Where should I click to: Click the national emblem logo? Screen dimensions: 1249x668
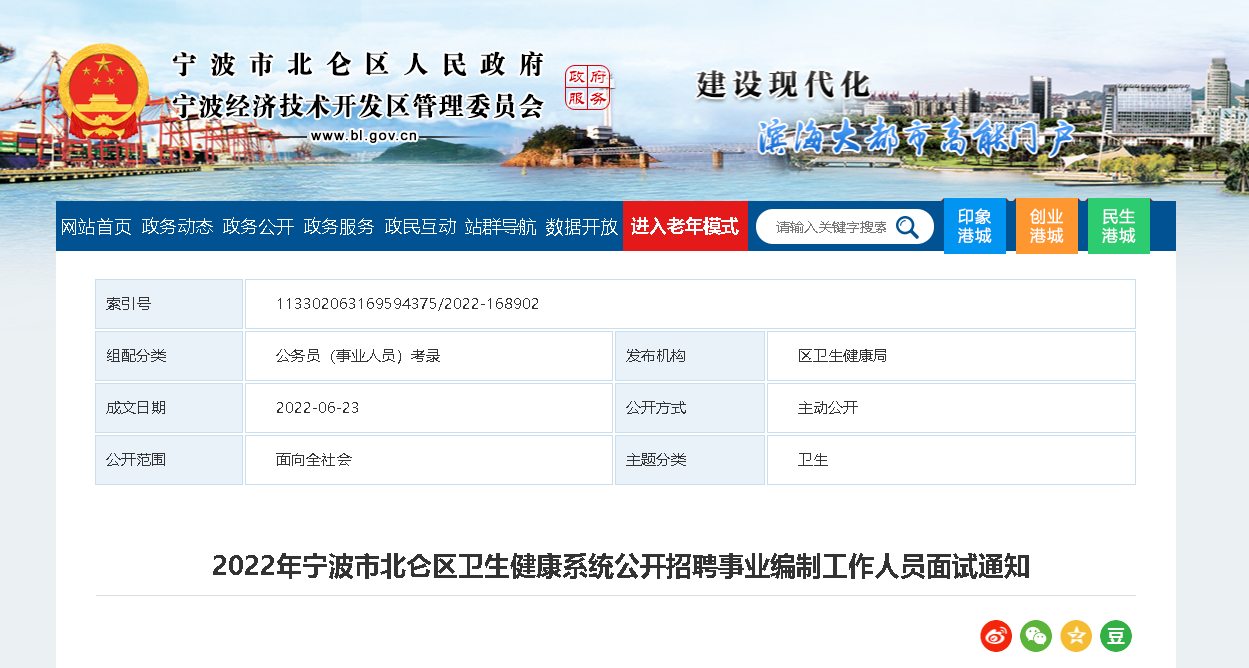click(103, 95)
